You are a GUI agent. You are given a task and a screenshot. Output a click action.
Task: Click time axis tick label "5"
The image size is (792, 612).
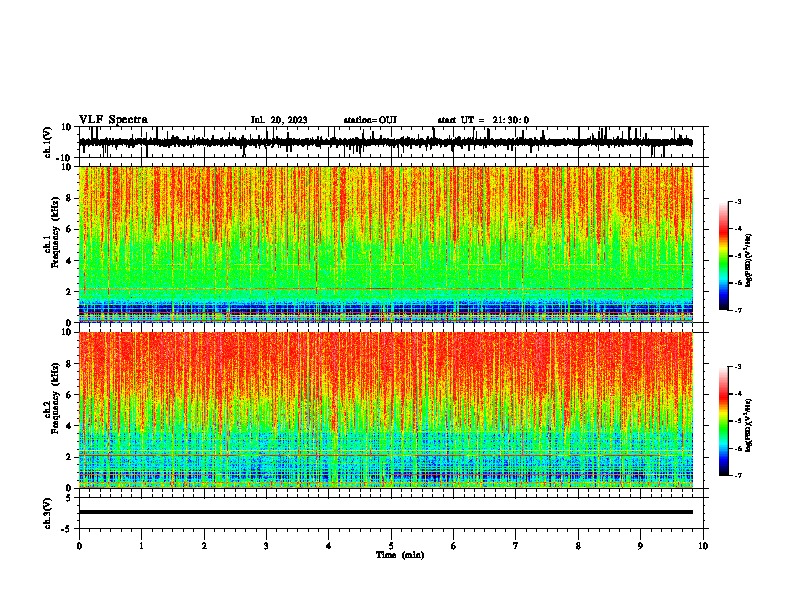click(391, 546)
